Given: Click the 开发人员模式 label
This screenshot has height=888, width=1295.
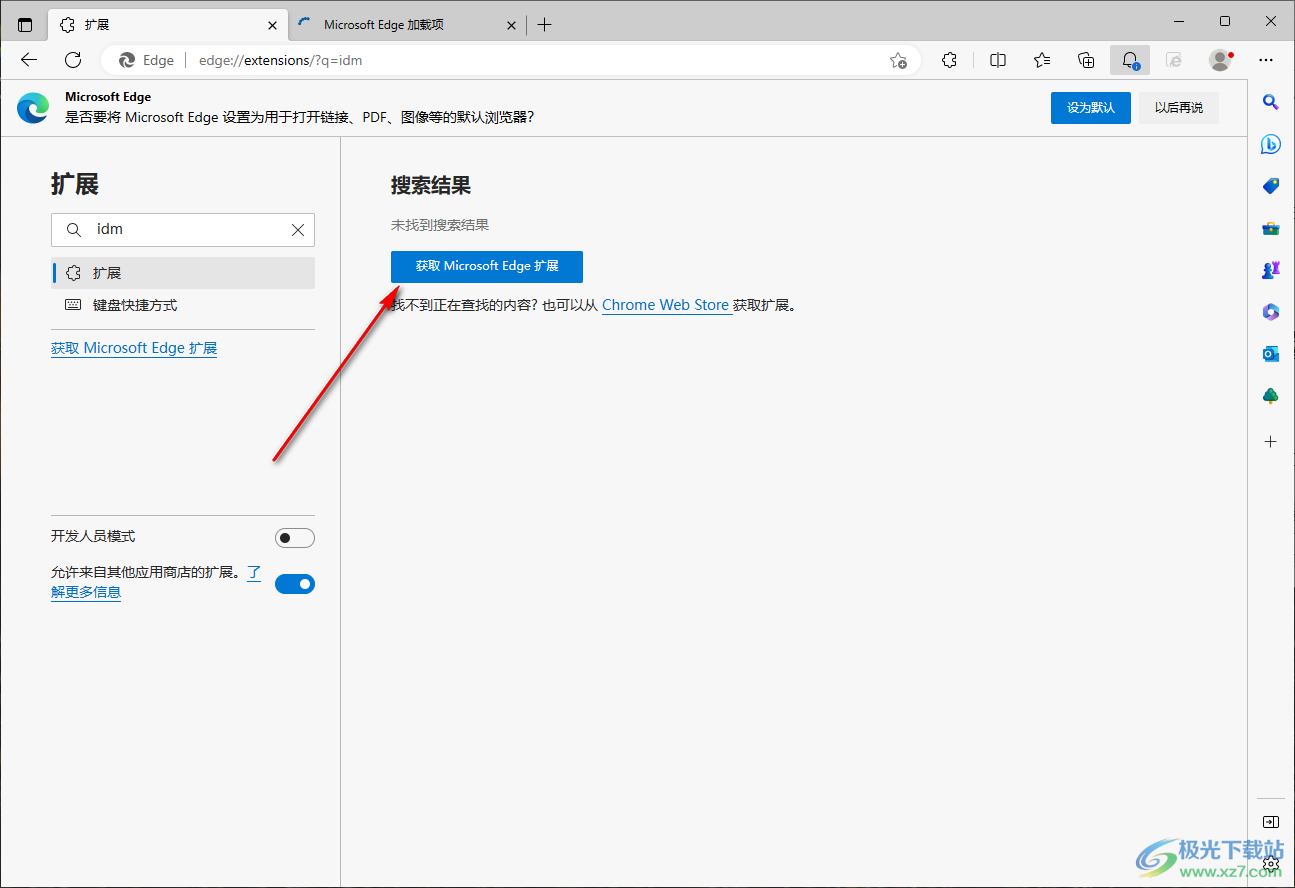Looking at the screenshot, I should pos(93,536).
